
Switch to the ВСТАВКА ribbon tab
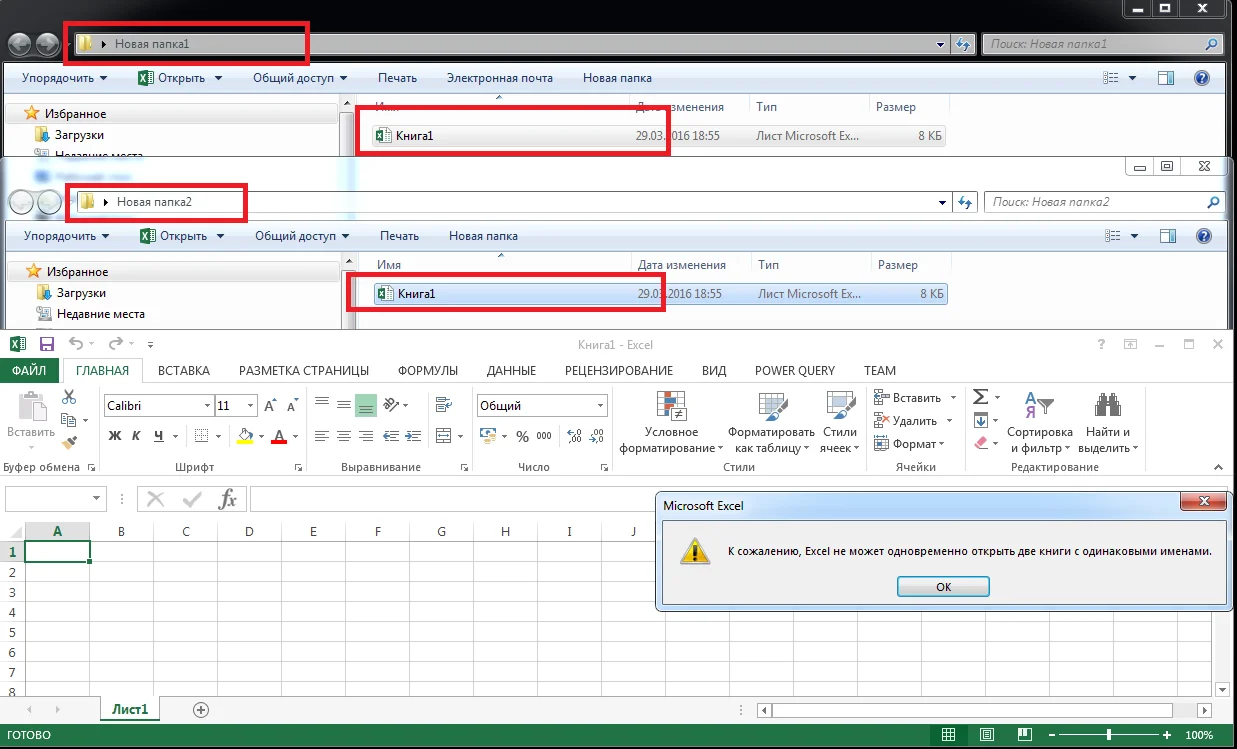[184, 370]
